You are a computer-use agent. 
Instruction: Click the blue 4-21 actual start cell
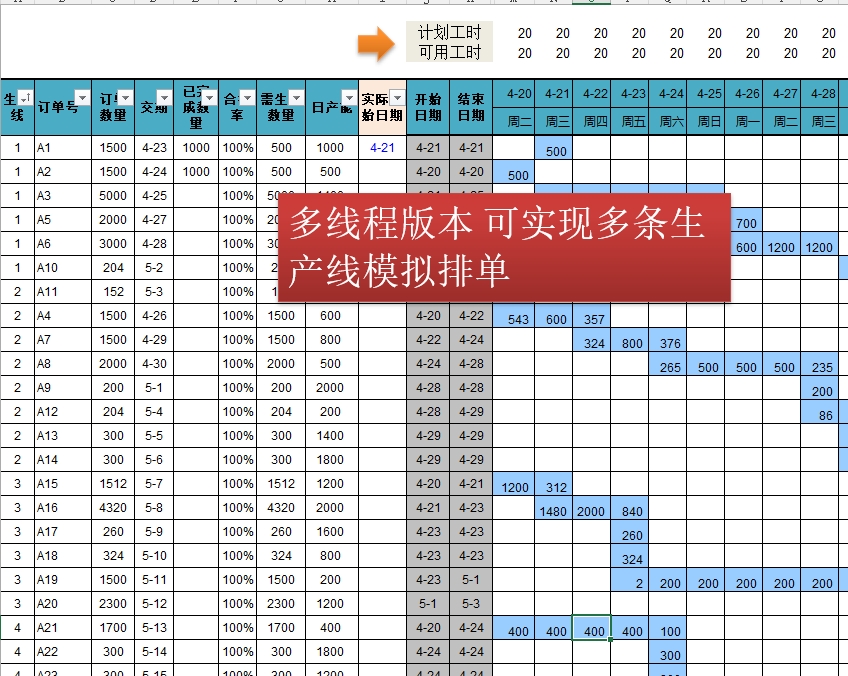click(382, 148)
